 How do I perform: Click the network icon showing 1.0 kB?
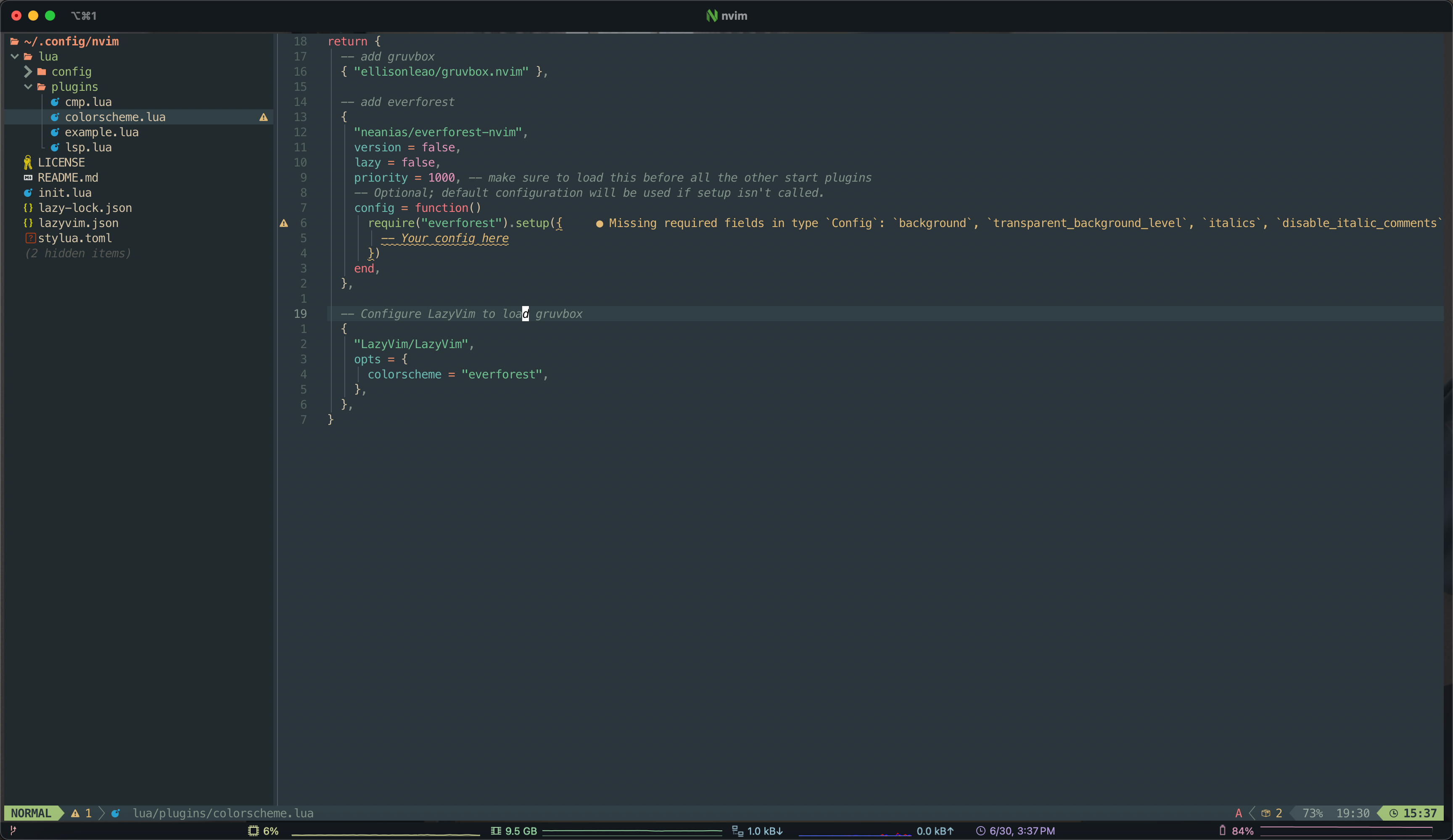coord(737,831)
